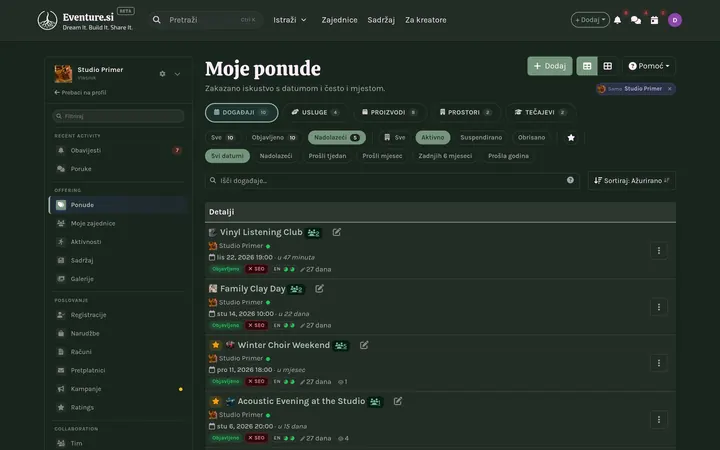The height and width of the screenshot is (450, 720).
Task: Edit Acoustic Evening at the Studio
Action: (398, 401)
